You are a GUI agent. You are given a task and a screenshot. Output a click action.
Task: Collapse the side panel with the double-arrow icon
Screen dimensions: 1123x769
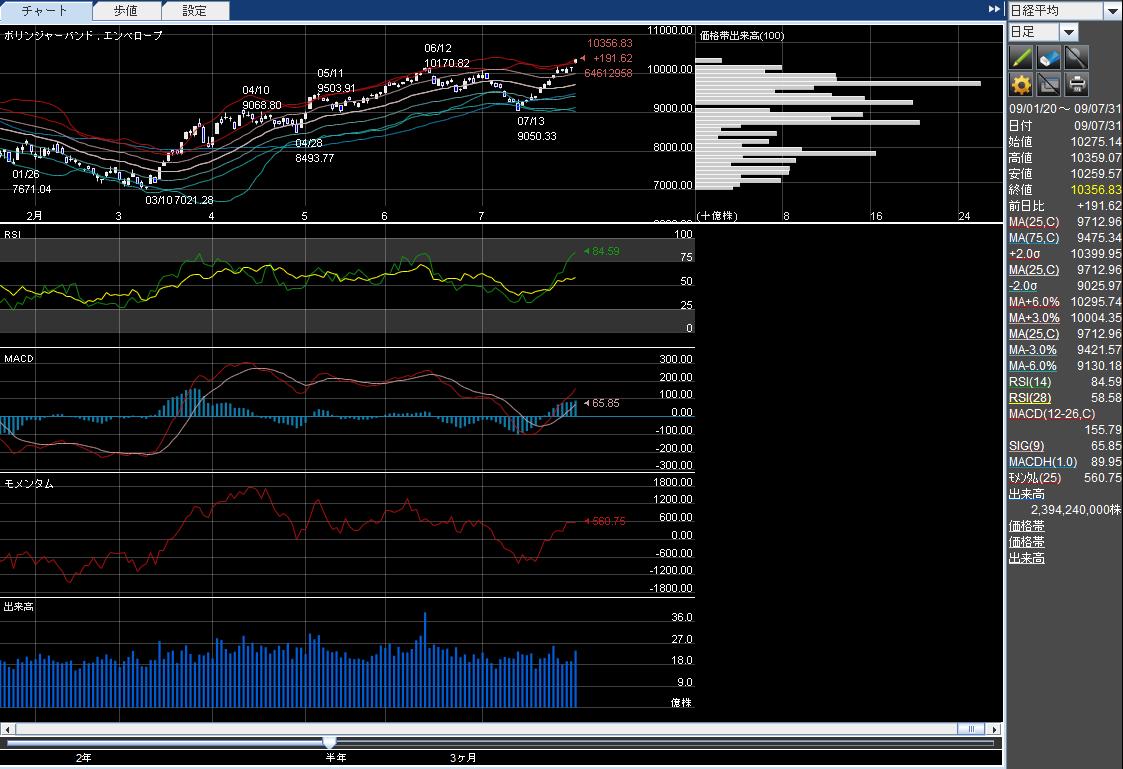tap(994, 9)
